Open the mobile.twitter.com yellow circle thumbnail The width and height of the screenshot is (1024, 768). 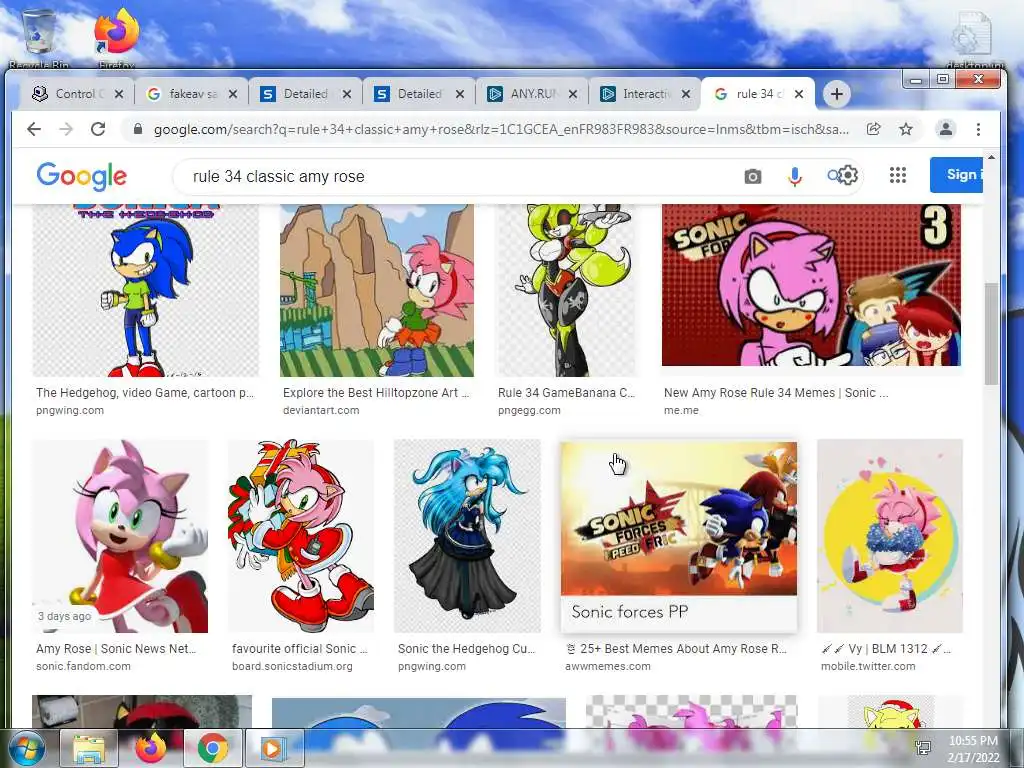point(890,536)
